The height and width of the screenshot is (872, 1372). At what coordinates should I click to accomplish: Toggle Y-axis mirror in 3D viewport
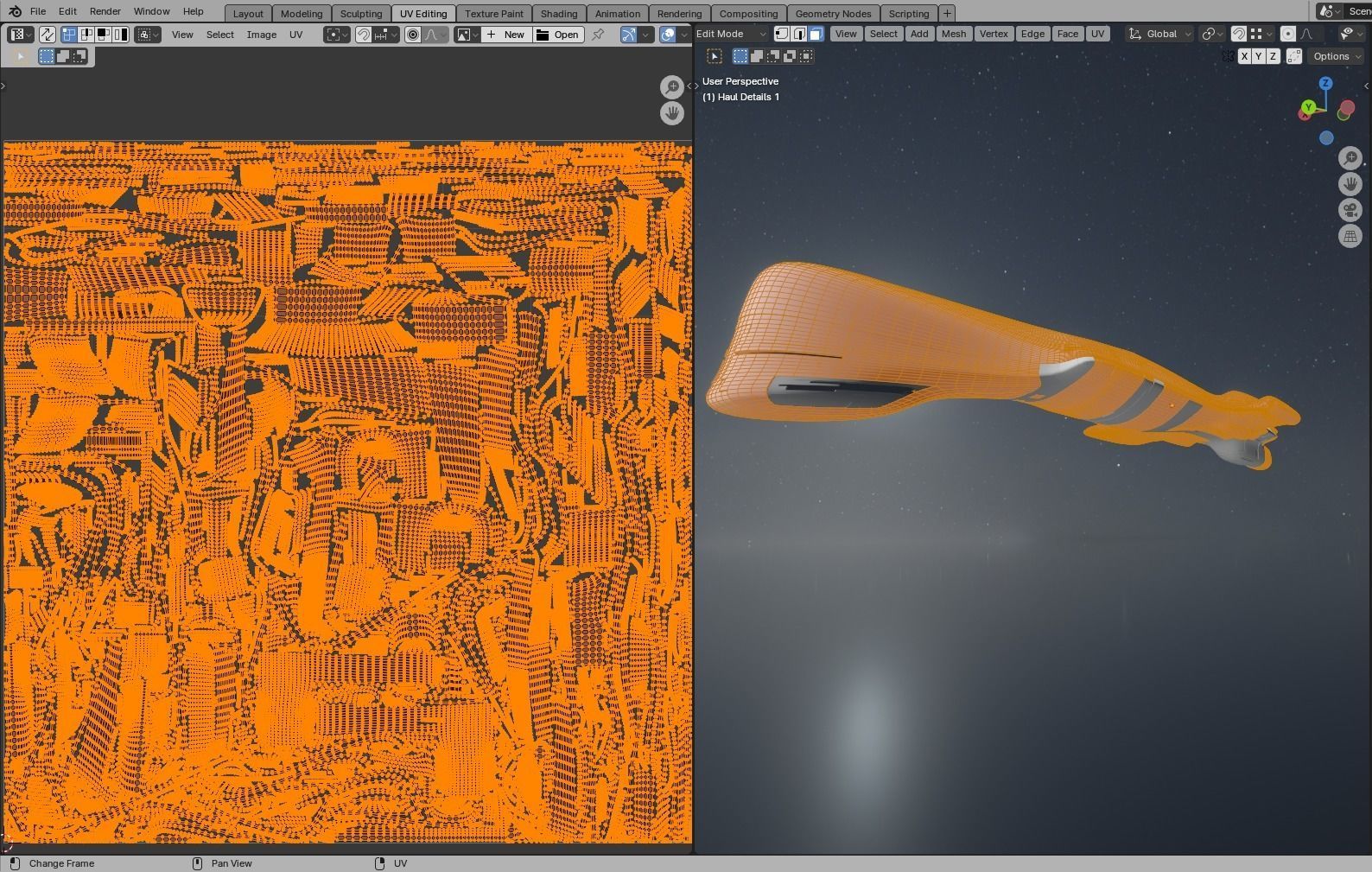point(1259,56)
